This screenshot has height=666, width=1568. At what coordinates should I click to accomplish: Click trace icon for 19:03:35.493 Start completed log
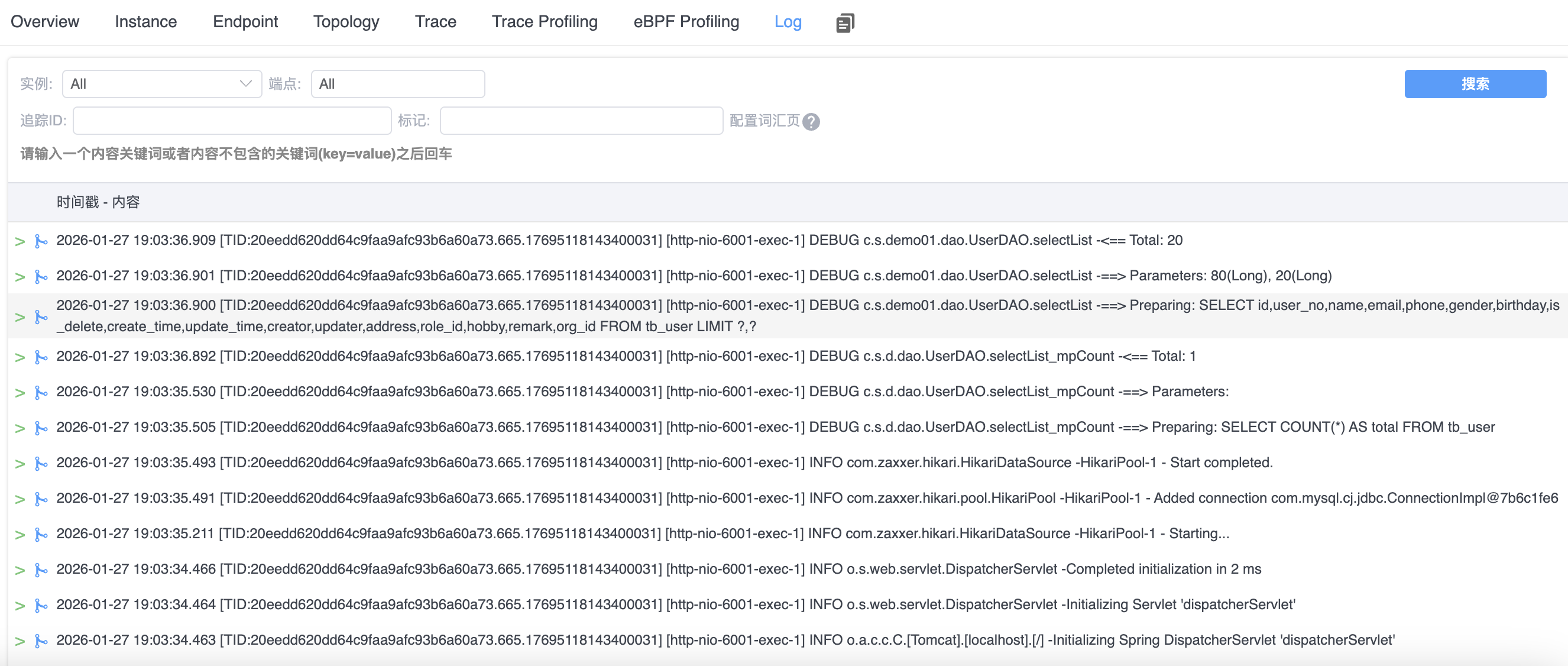(41, 463)
